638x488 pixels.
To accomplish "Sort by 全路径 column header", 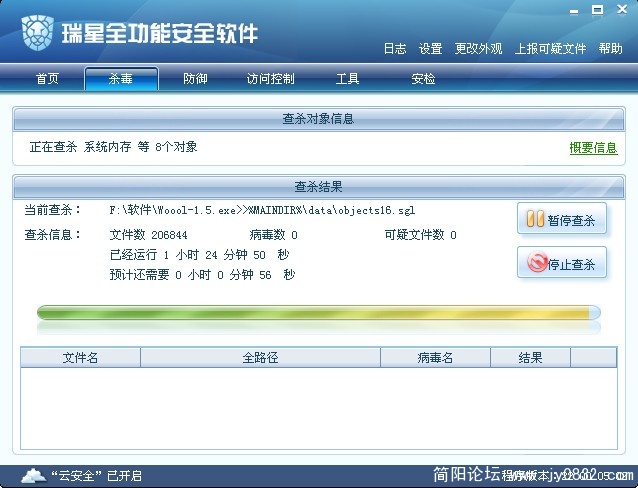I will (260, 358).
